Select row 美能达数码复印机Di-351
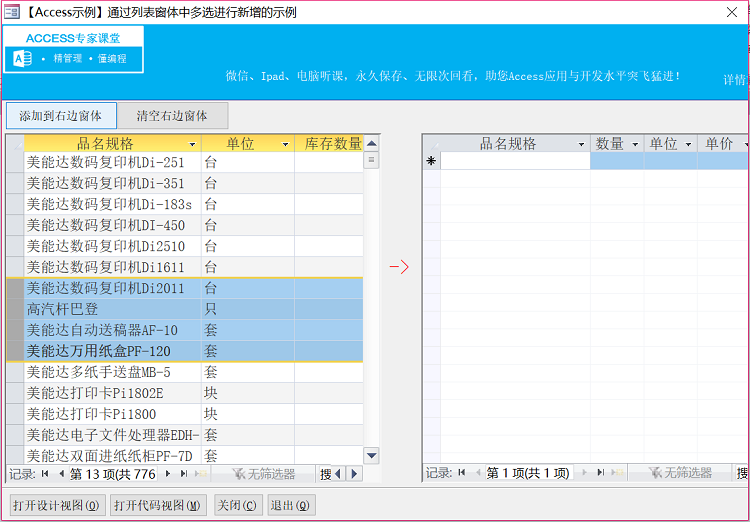The image size is (750, 522). click(185, 183)
